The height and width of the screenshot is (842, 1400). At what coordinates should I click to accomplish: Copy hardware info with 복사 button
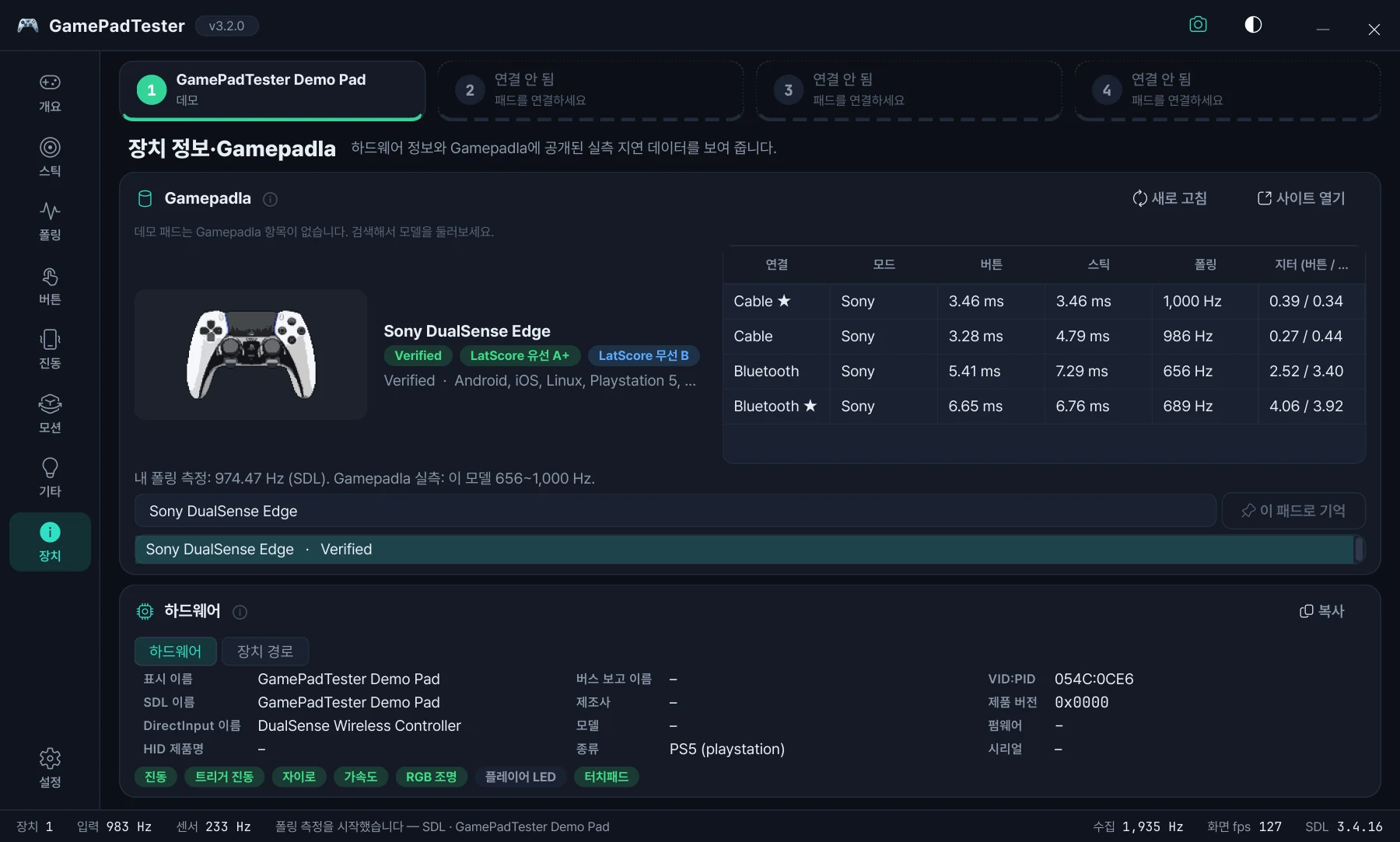pos(1322,611)
